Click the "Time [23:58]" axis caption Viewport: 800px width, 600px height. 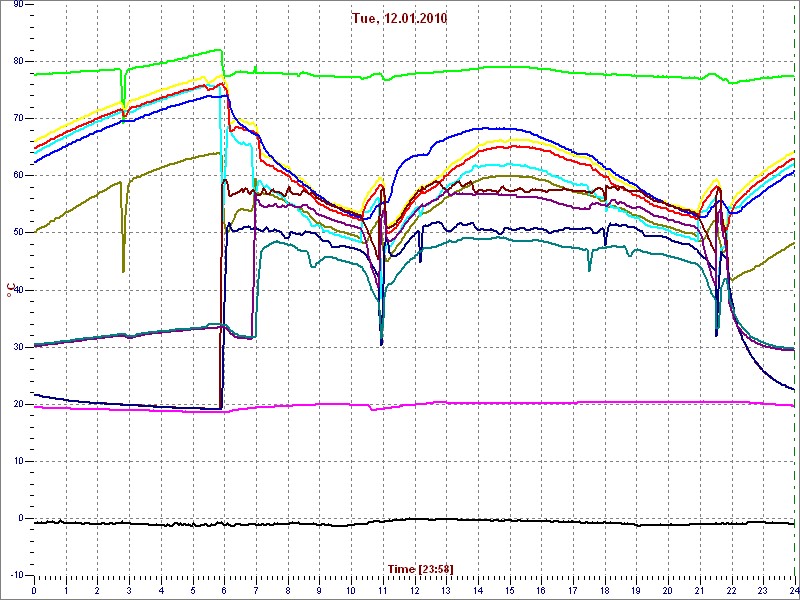(x=420, y=568)
